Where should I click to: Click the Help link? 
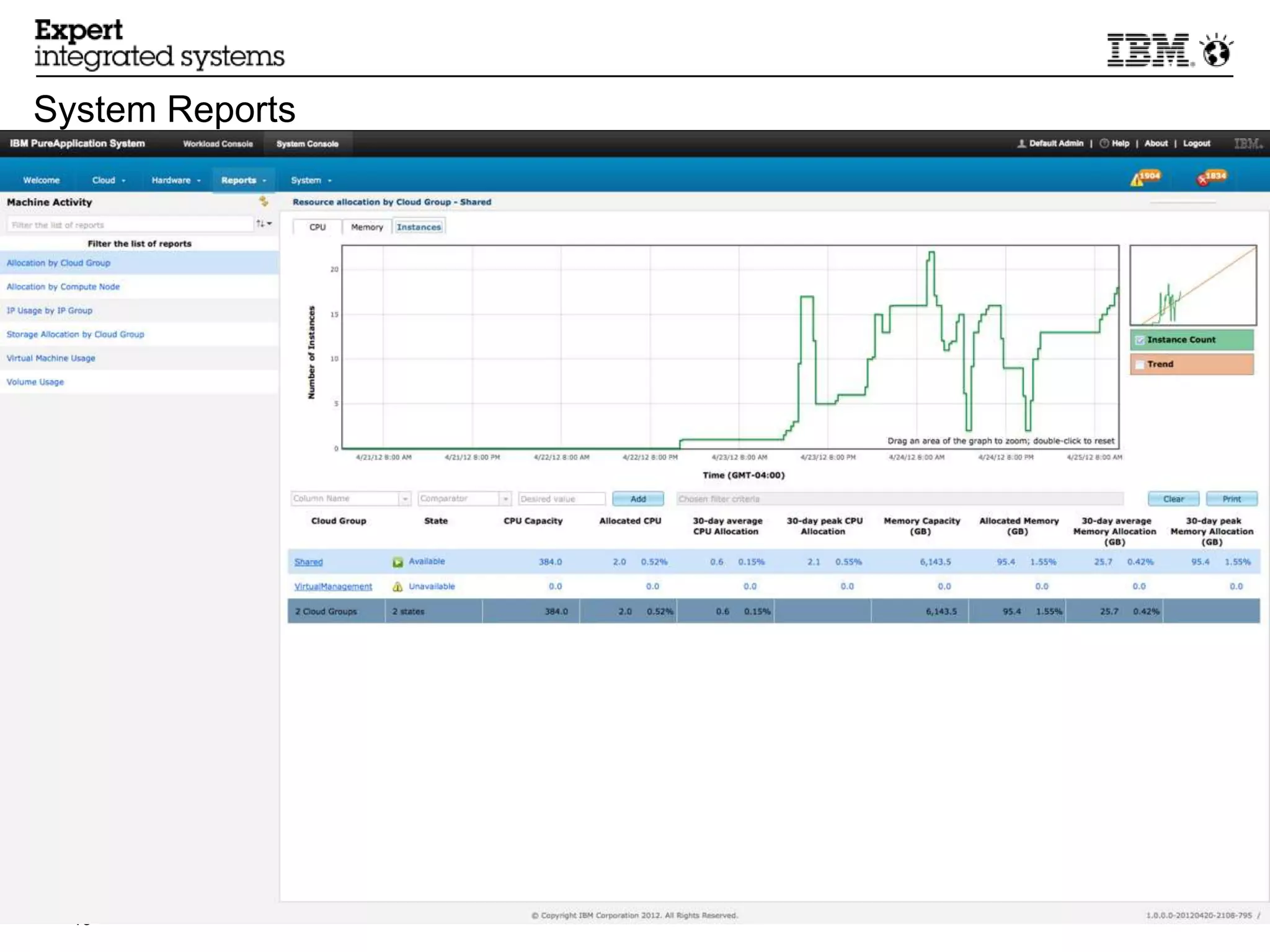[x=1120, y=143]
